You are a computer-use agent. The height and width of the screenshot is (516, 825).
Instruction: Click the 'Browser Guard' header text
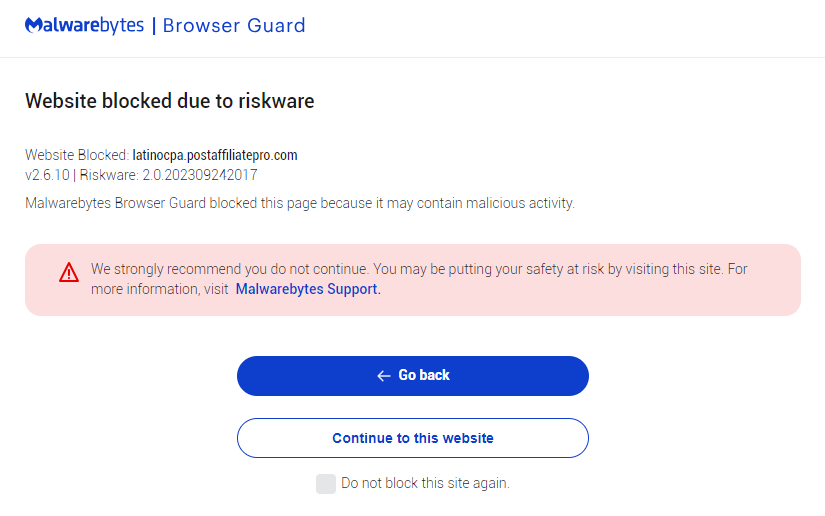[234, 25]
